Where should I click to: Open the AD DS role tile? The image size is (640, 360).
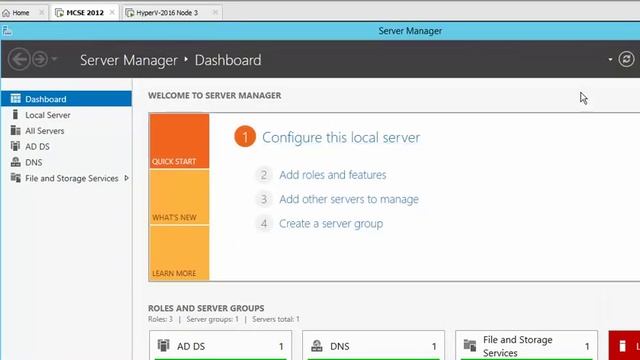click(x=220, y=346)
